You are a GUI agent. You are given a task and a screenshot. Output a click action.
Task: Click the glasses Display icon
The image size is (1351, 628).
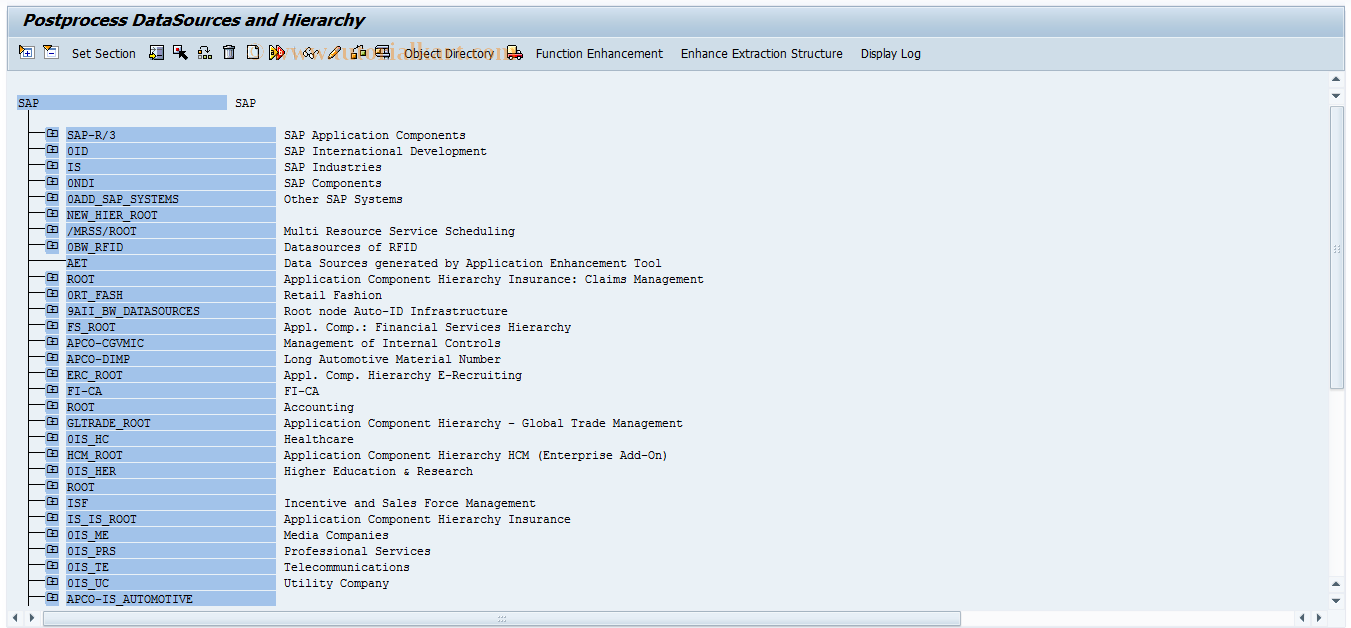point(311,53)
